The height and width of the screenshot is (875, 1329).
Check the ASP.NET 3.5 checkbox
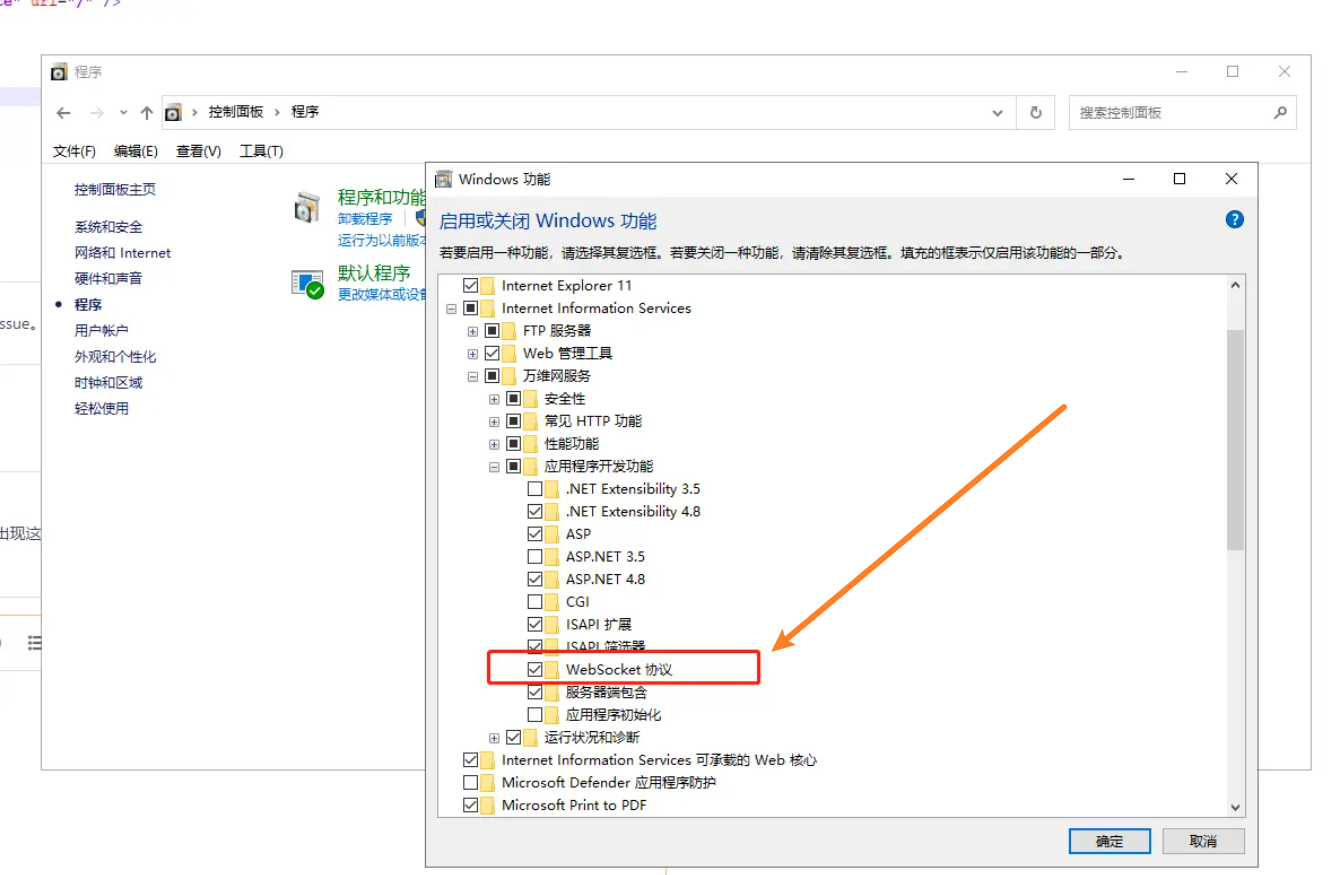(535, 557)
